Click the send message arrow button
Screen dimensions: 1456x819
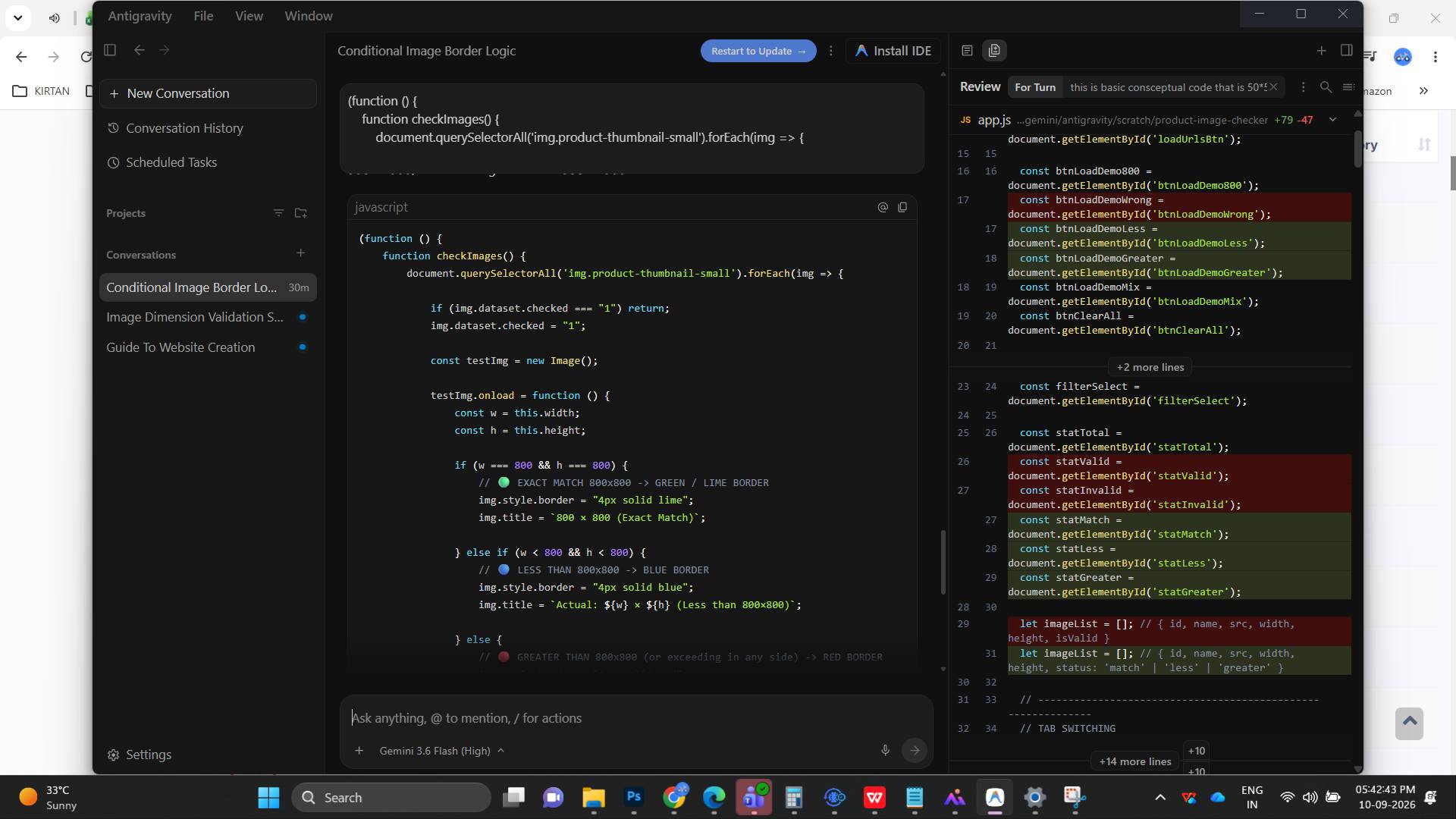(x=915, y=750)
